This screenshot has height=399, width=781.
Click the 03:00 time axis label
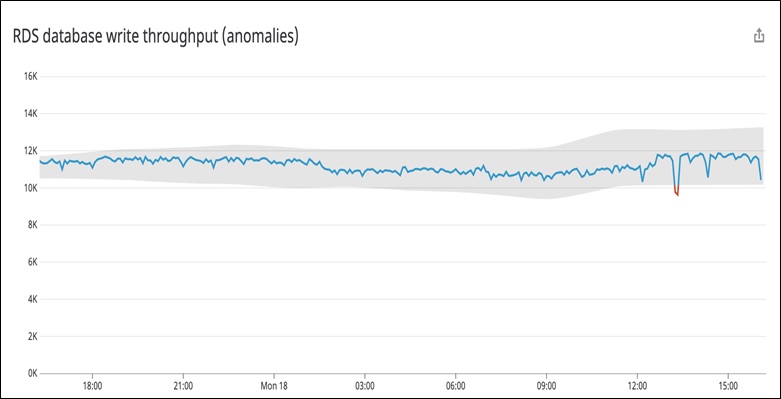click(x=365, y=386)
